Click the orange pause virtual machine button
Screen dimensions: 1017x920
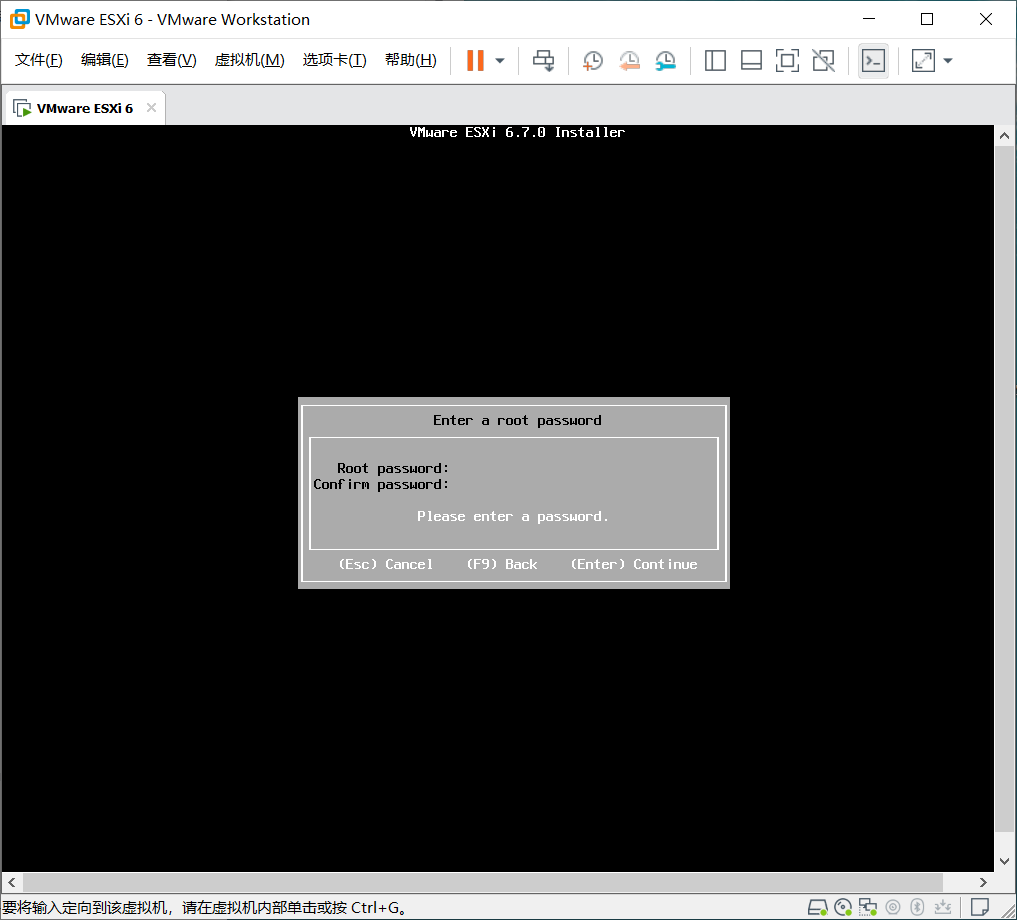point(475,60)
